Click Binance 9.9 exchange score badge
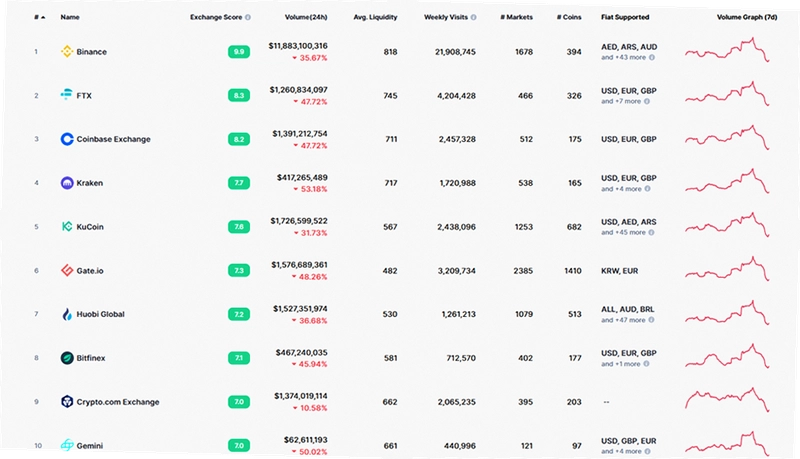This screenshot has width=800, height=459. [x=239, y=52]
